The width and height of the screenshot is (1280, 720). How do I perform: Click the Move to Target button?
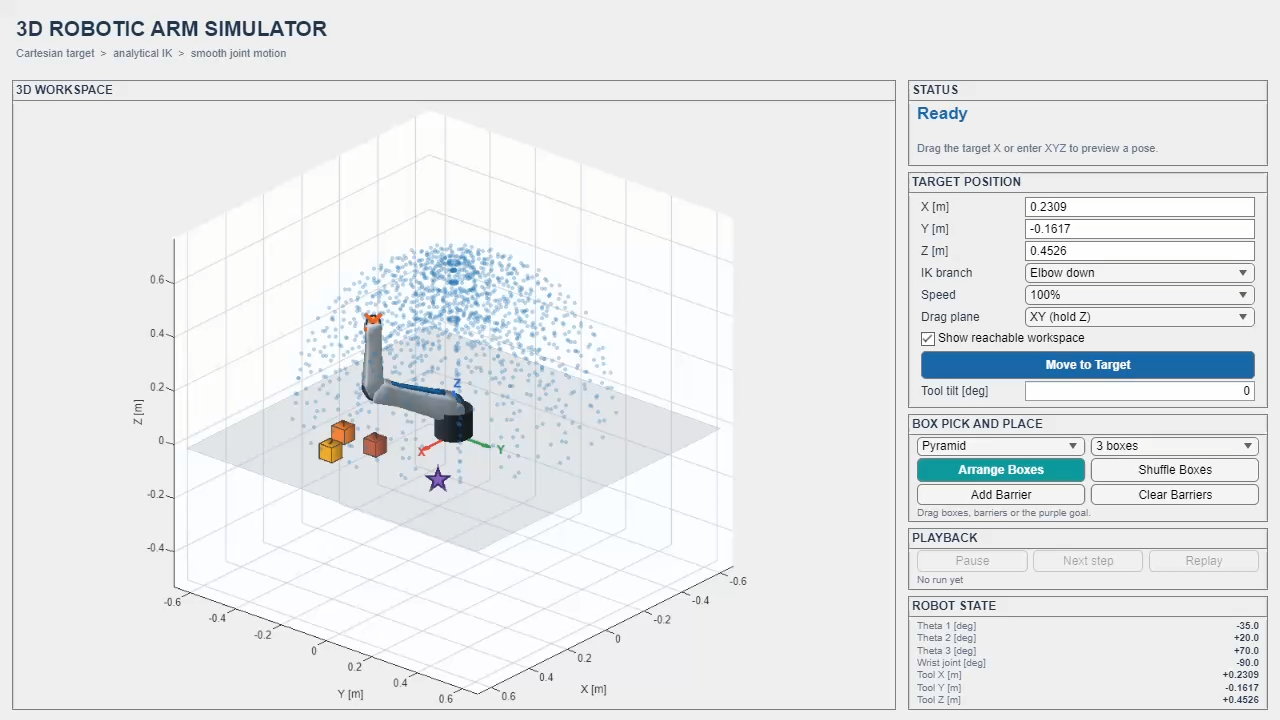point(1088,365)
